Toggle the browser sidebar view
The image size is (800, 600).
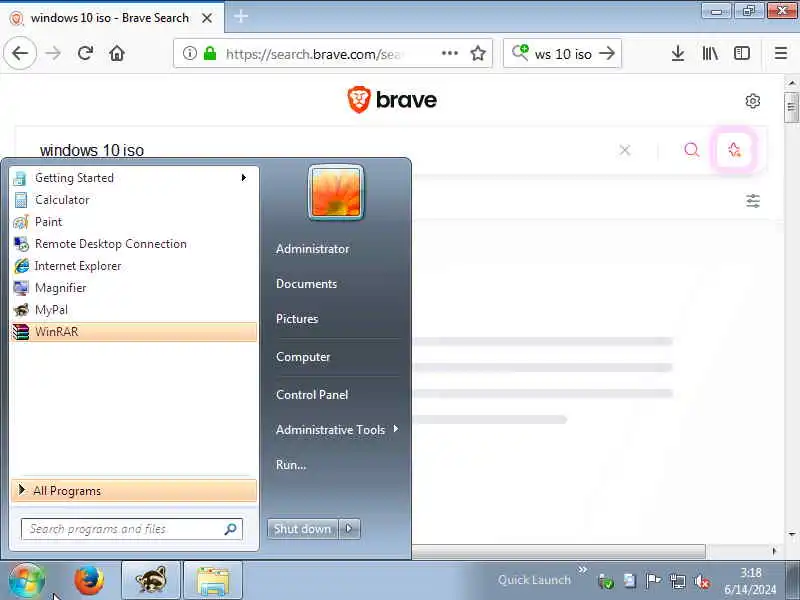pos(742,53)
